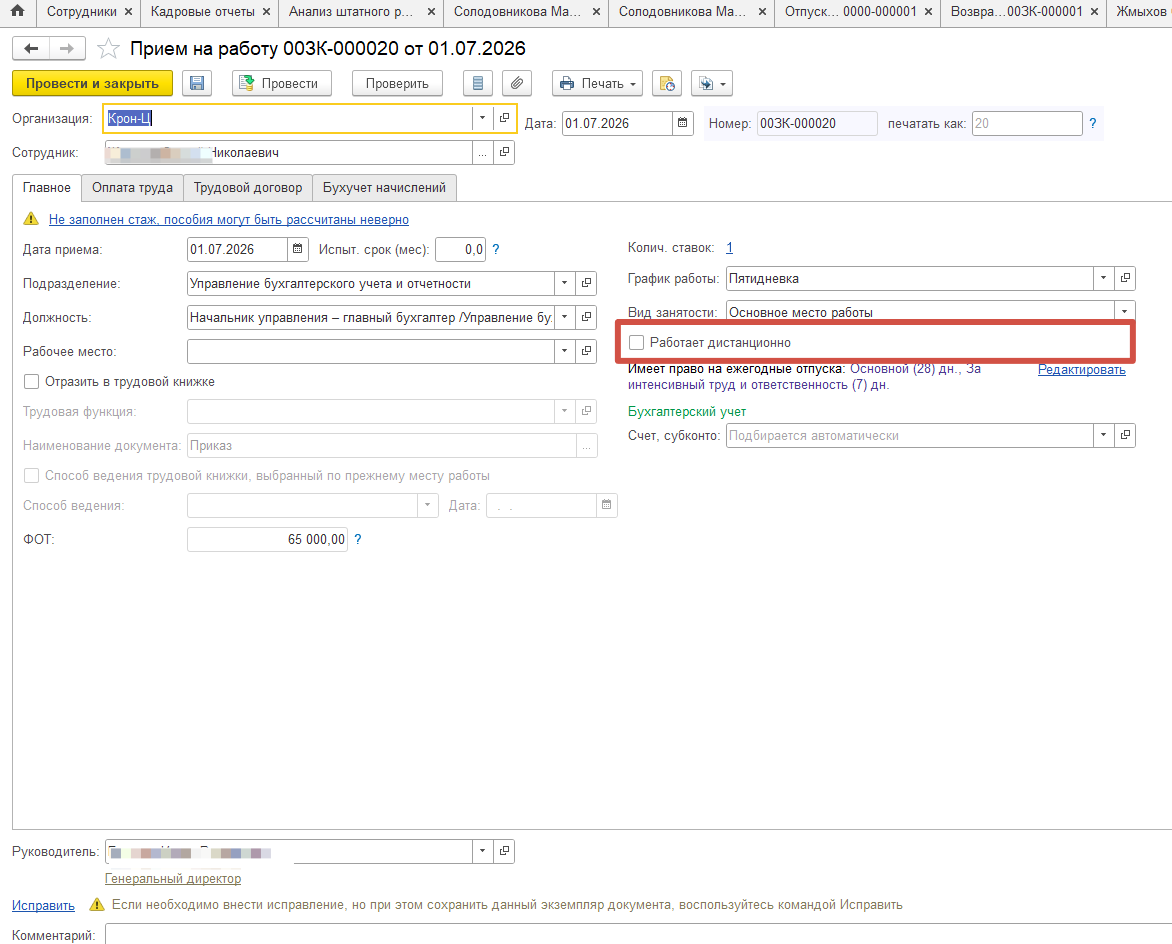1172x944 pixels.
Task: Click Испыт. срок months field
Action: click(460, 249)
